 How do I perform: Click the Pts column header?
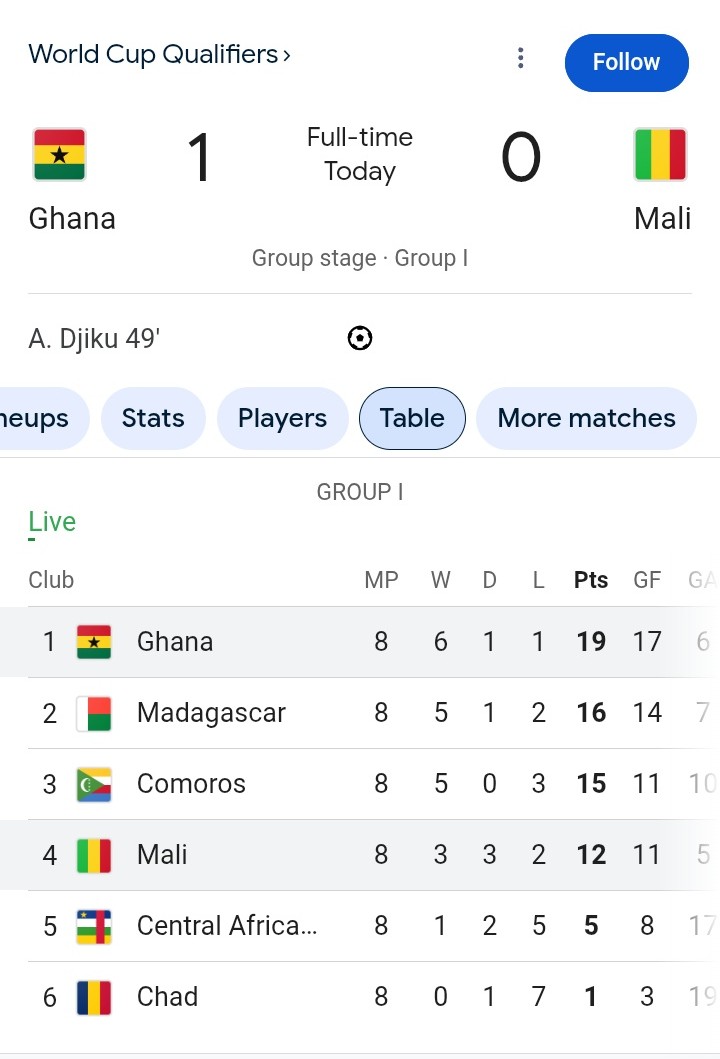[591, 580]
